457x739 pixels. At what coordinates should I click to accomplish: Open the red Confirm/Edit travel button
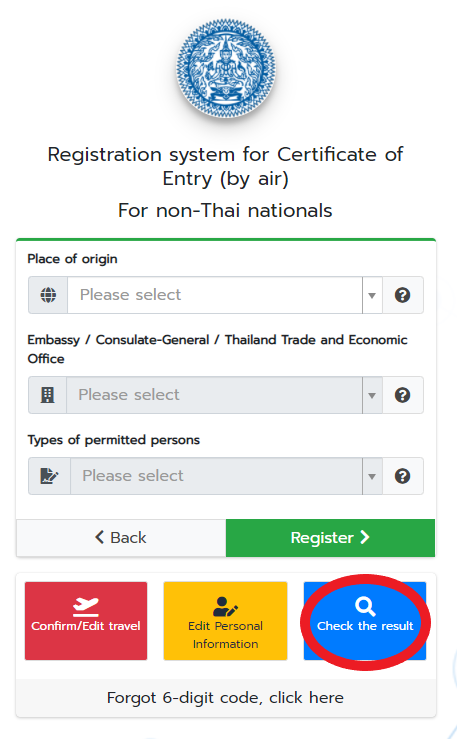click(x=86, y=621)
